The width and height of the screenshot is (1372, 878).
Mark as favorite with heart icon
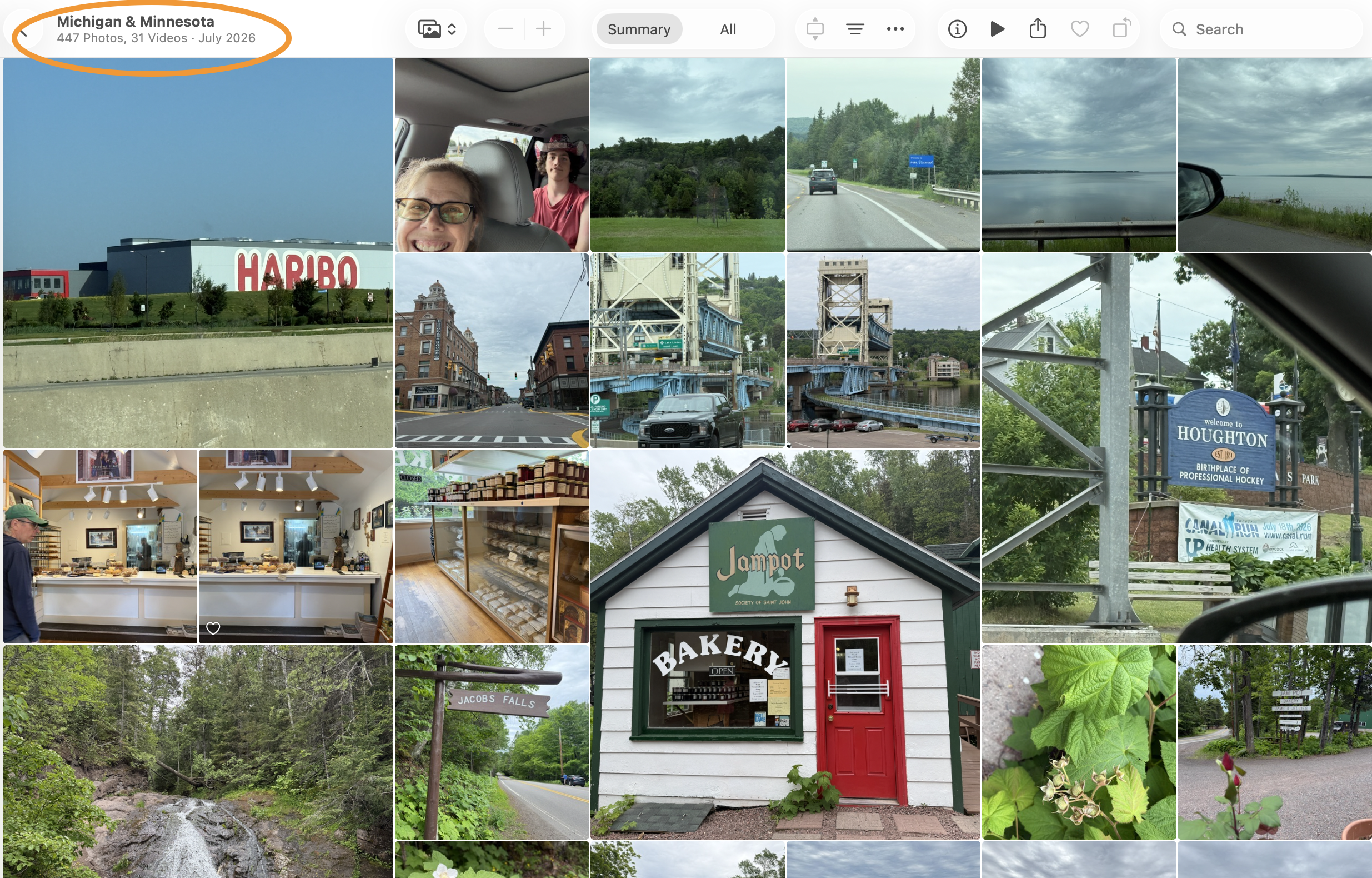1079,29
